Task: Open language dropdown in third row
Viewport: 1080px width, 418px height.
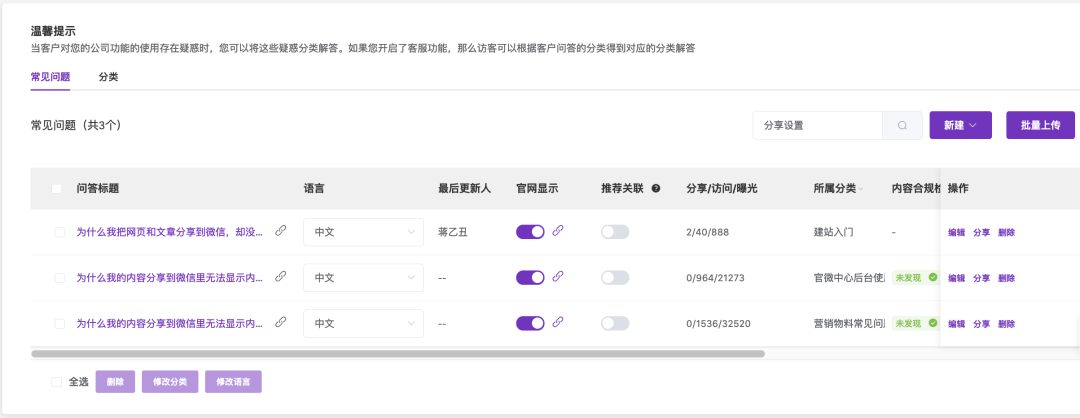Action: (363, 324)
